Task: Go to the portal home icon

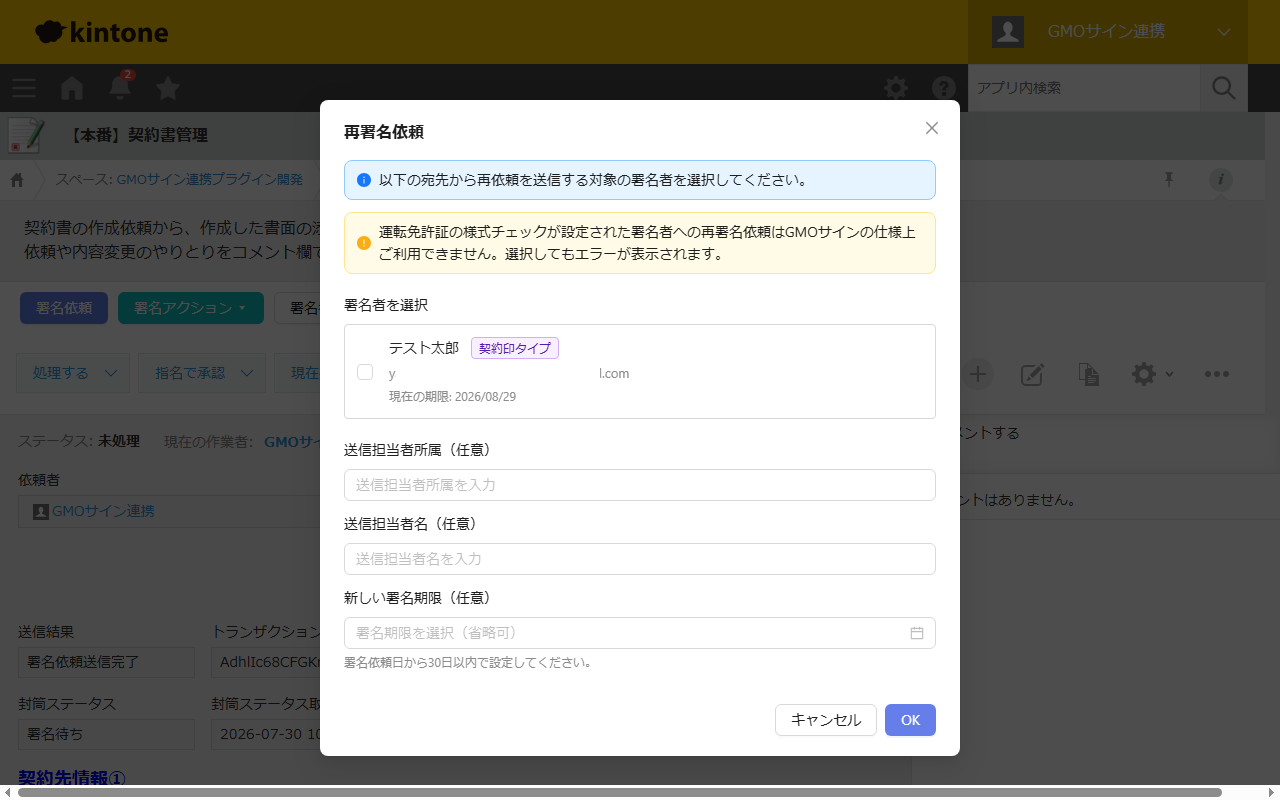Action: tap(72, 88)
